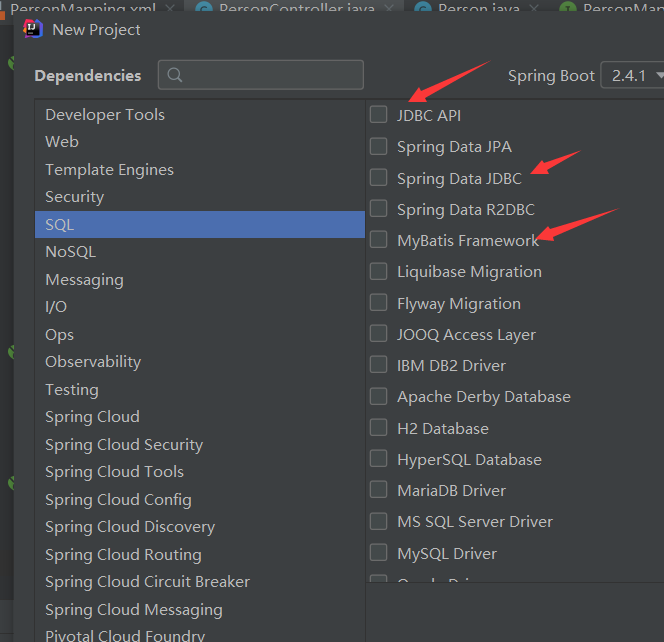The image size is (664, 642).
Task: Choose the Security category
Action: pyautogui.click(x=199, y=197)
